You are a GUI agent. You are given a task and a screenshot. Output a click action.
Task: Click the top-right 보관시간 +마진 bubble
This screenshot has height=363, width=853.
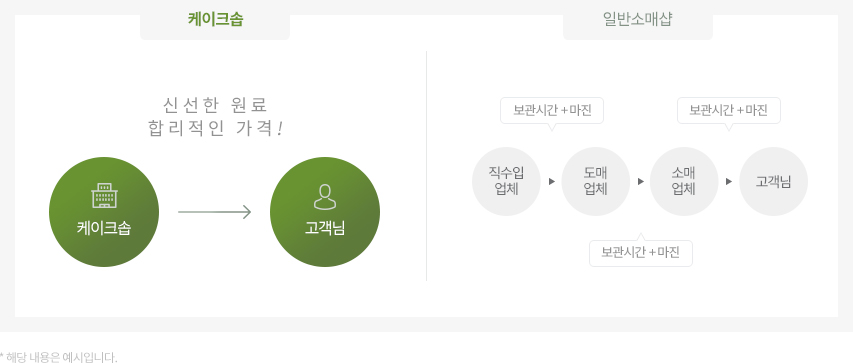pyautogui.click(x=728, y=110)
